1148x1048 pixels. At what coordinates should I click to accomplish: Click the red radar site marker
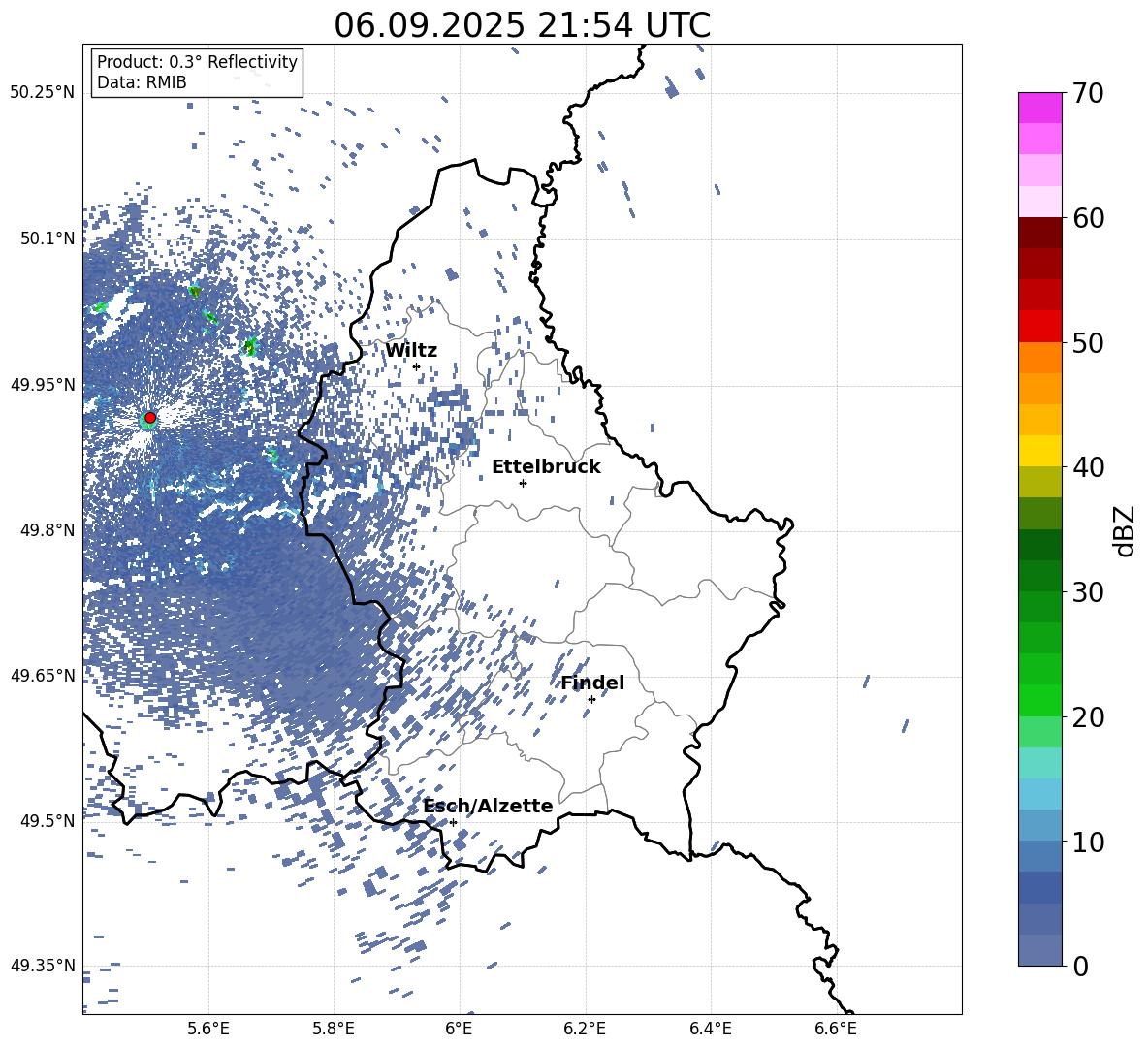pos(150,417)
